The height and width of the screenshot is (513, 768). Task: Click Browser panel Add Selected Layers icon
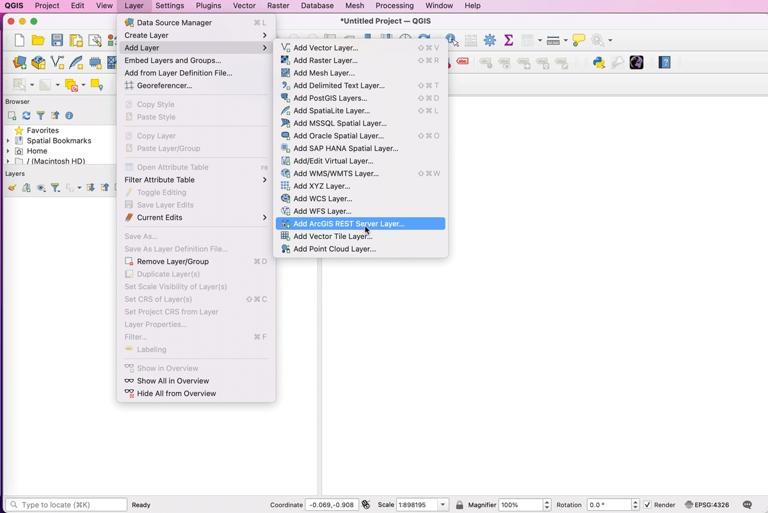(x=12, y=116)
